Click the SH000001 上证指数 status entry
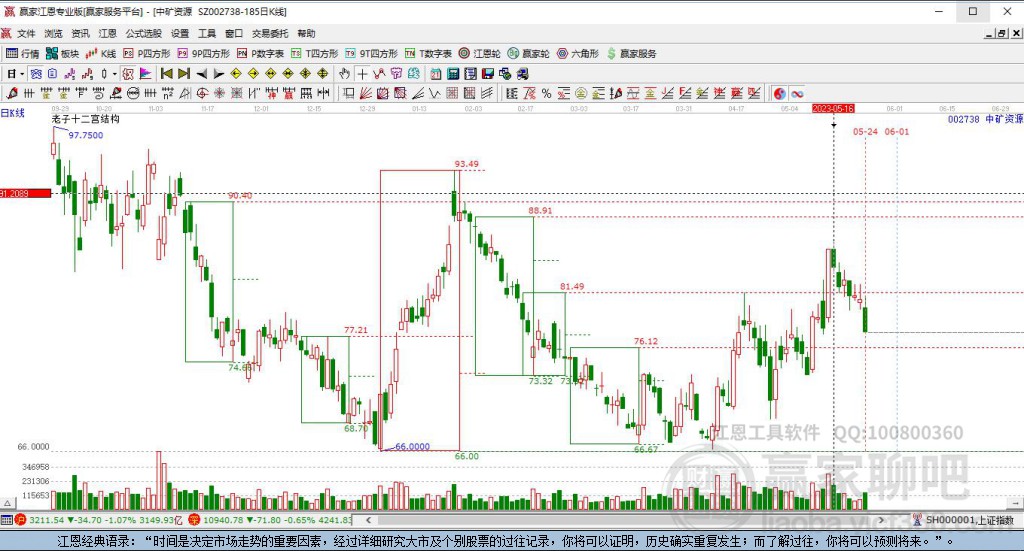Screen dimensions: 1024x551 [x=969, y=520]
